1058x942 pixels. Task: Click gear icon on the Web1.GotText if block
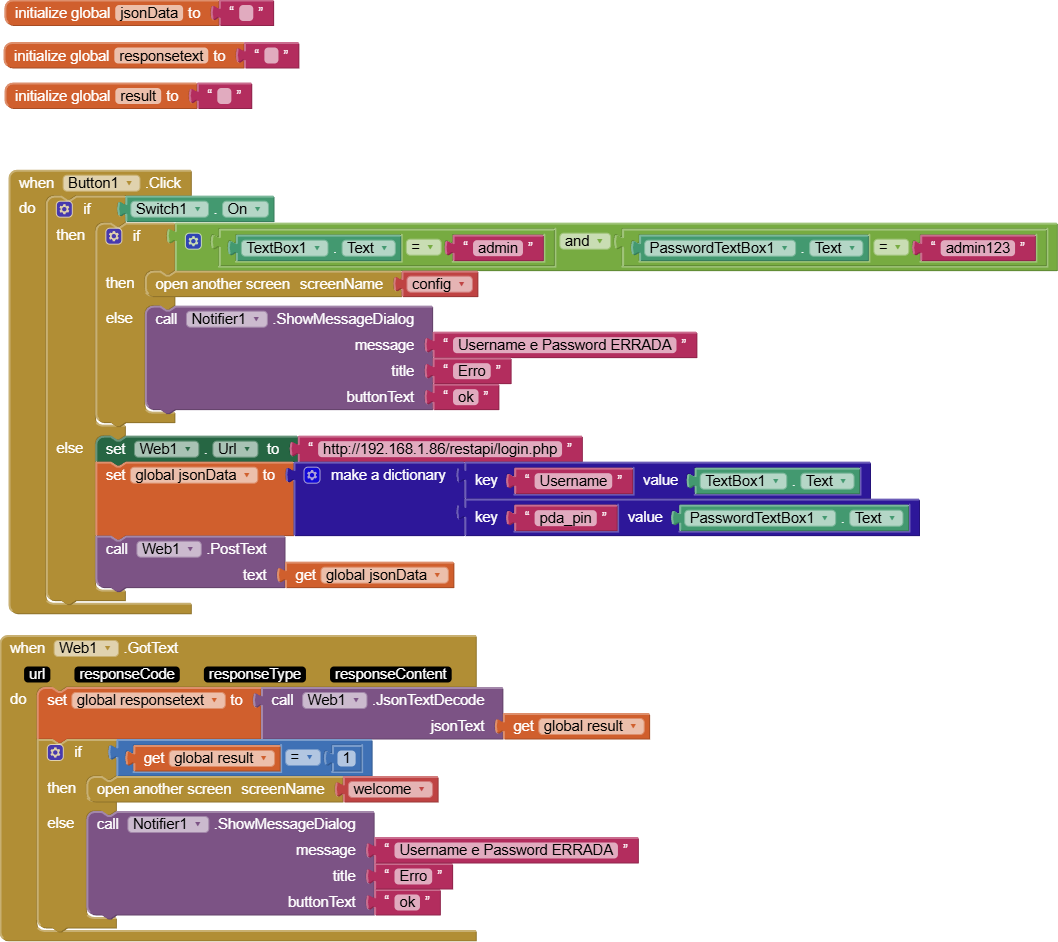55,752
